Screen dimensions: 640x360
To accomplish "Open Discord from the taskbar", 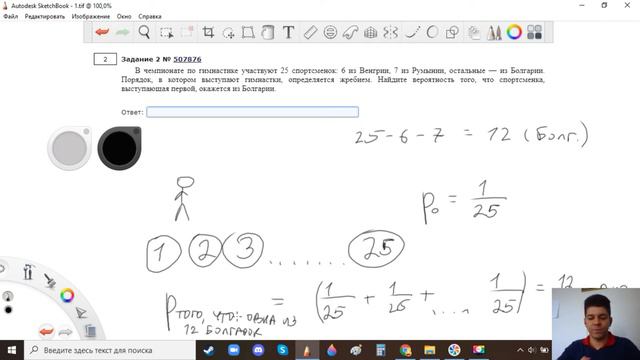I will point(258,350).
